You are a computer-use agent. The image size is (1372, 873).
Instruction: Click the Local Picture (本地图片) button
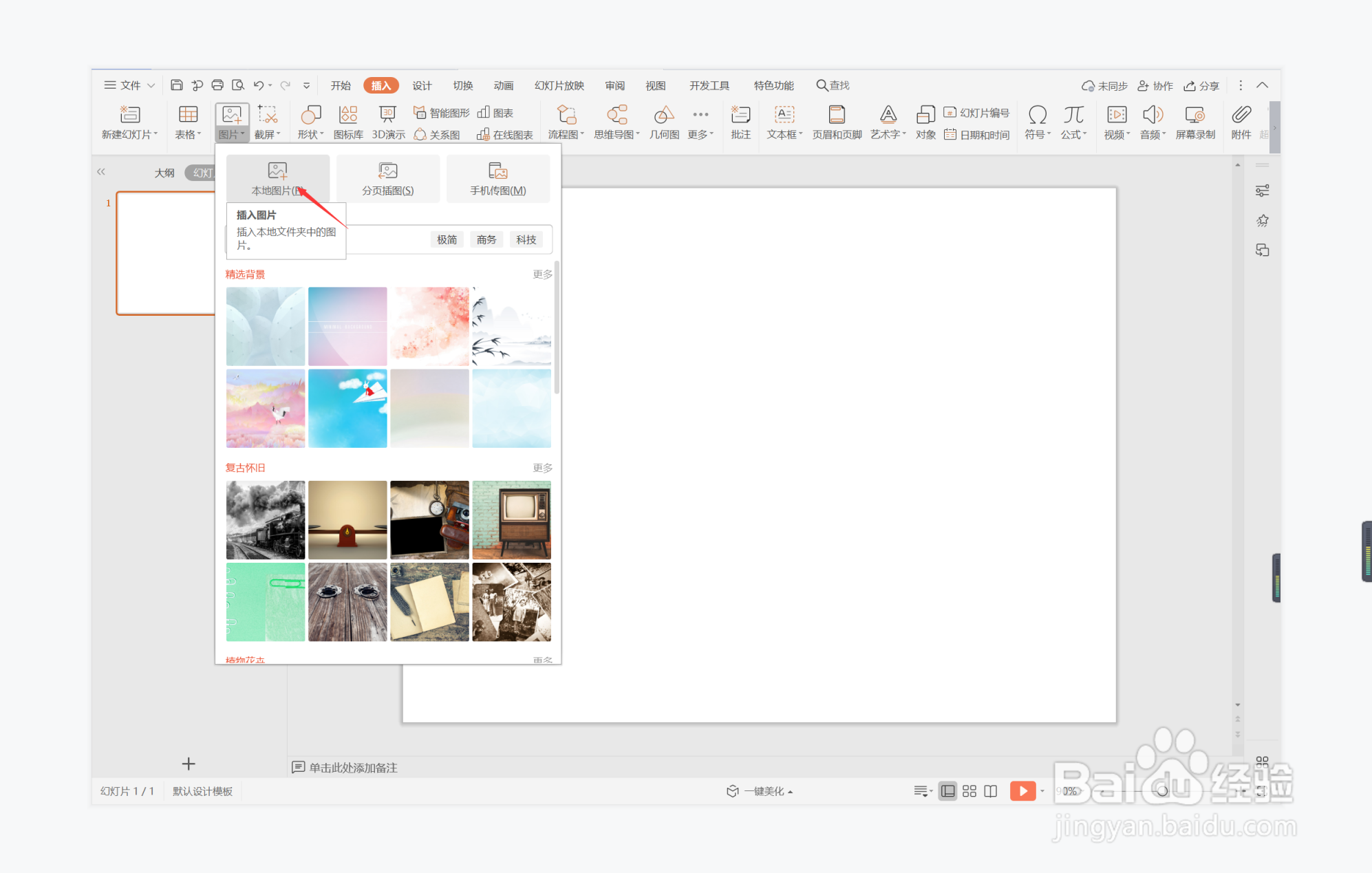point(278,178)
